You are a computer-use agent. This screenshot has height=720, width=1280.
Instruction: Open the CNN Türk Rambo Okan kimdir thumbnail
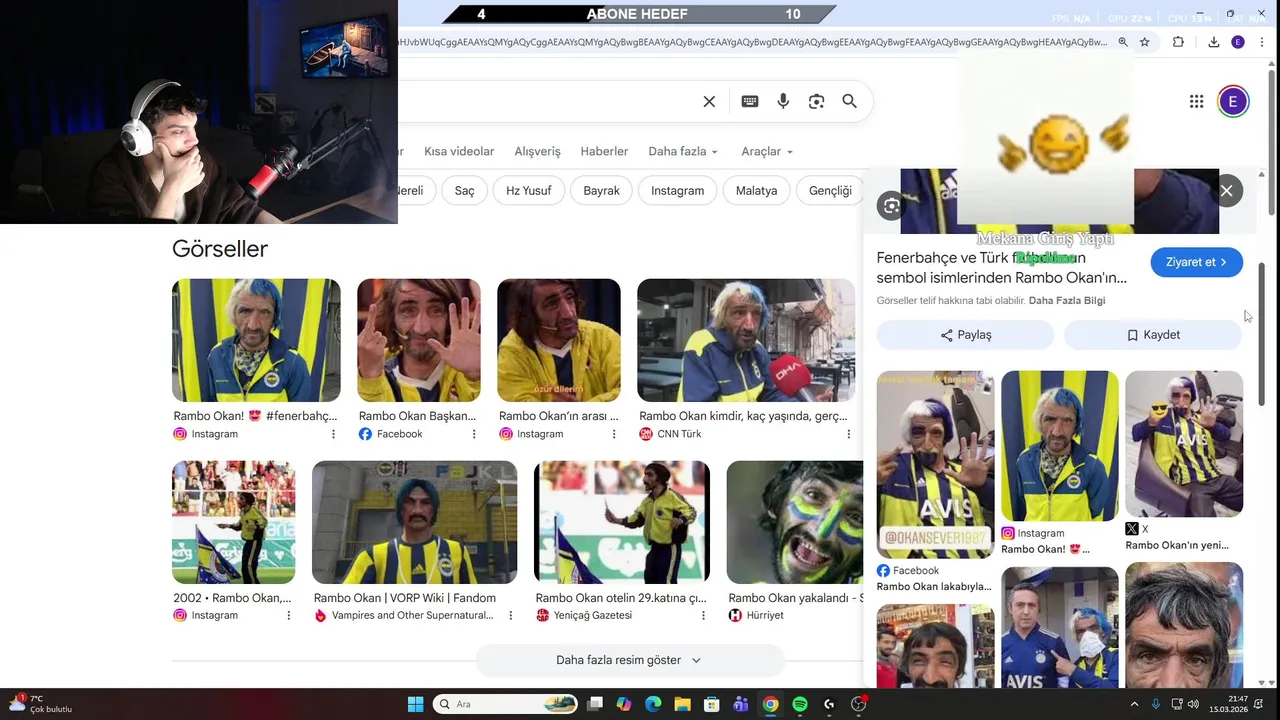(x=746, y=340)
